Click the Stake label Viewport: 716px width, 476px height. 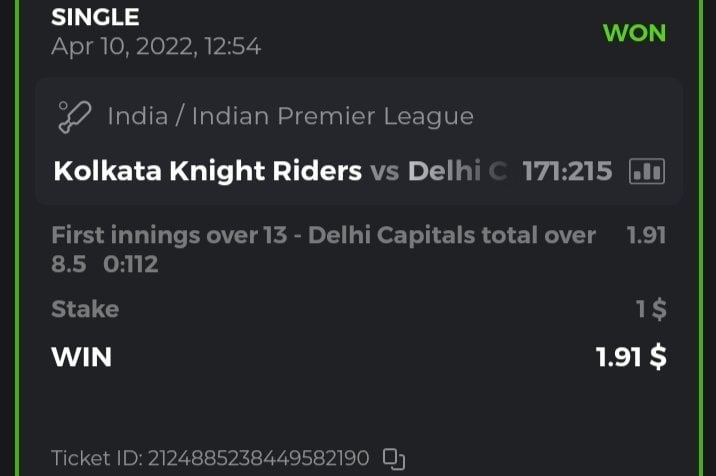click(85, 309)
